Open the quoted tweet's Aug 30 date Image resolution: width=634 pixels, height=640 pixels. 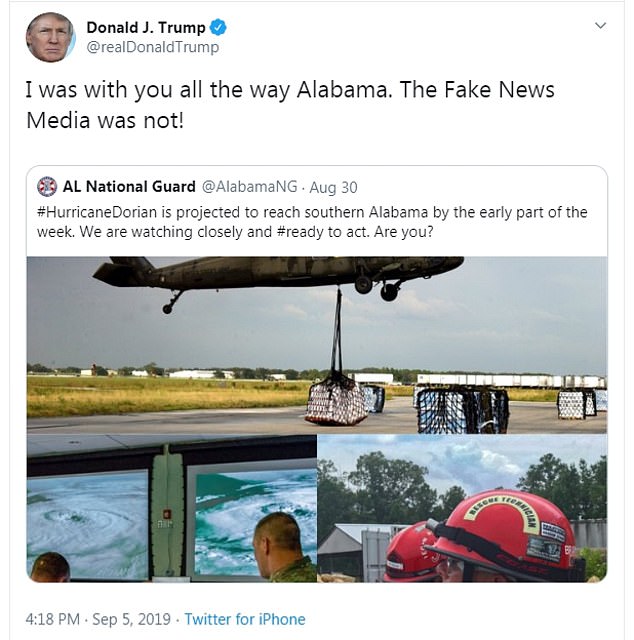[333, 187]
